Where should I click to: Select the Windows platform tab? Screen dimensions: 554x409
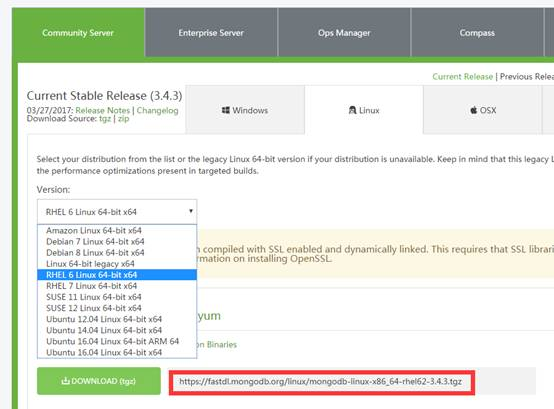pyautogui.click(x=245, y=110)
